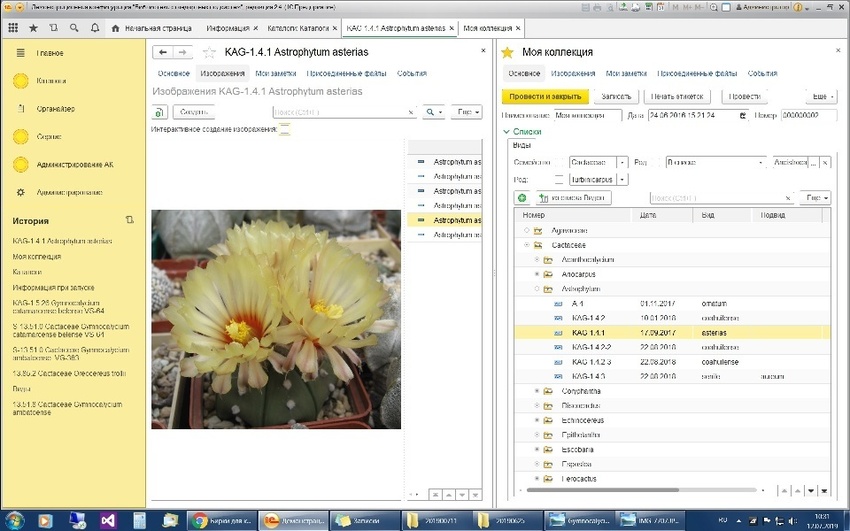This screenshot has height=531, width=850.
Task: Open Favorites star in top toolbar
Action: 33,28
